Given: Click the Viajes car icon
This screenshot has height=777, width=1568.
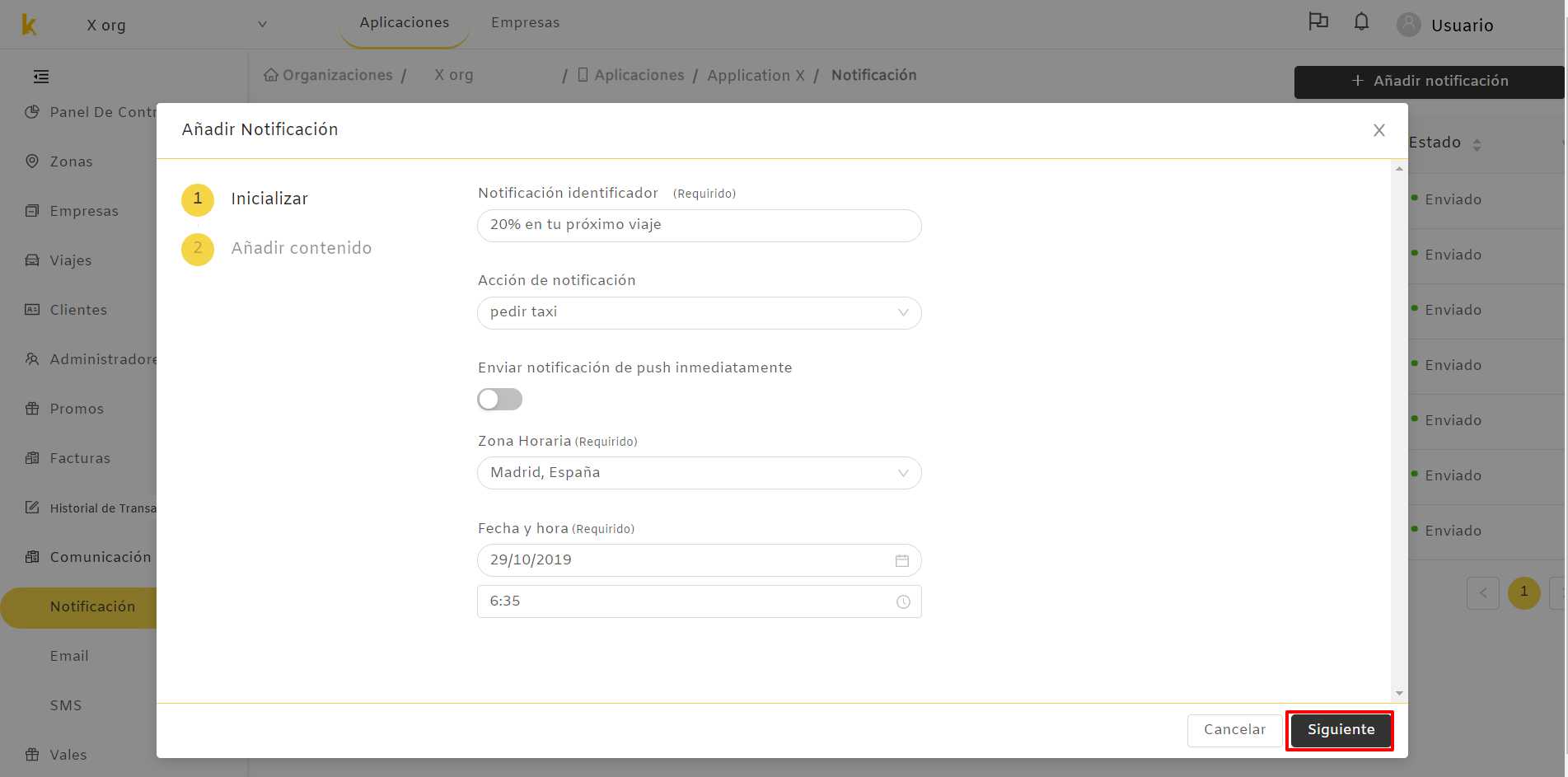Looking at the screenshot, I should pyautogui.click(x=32, y=260).
